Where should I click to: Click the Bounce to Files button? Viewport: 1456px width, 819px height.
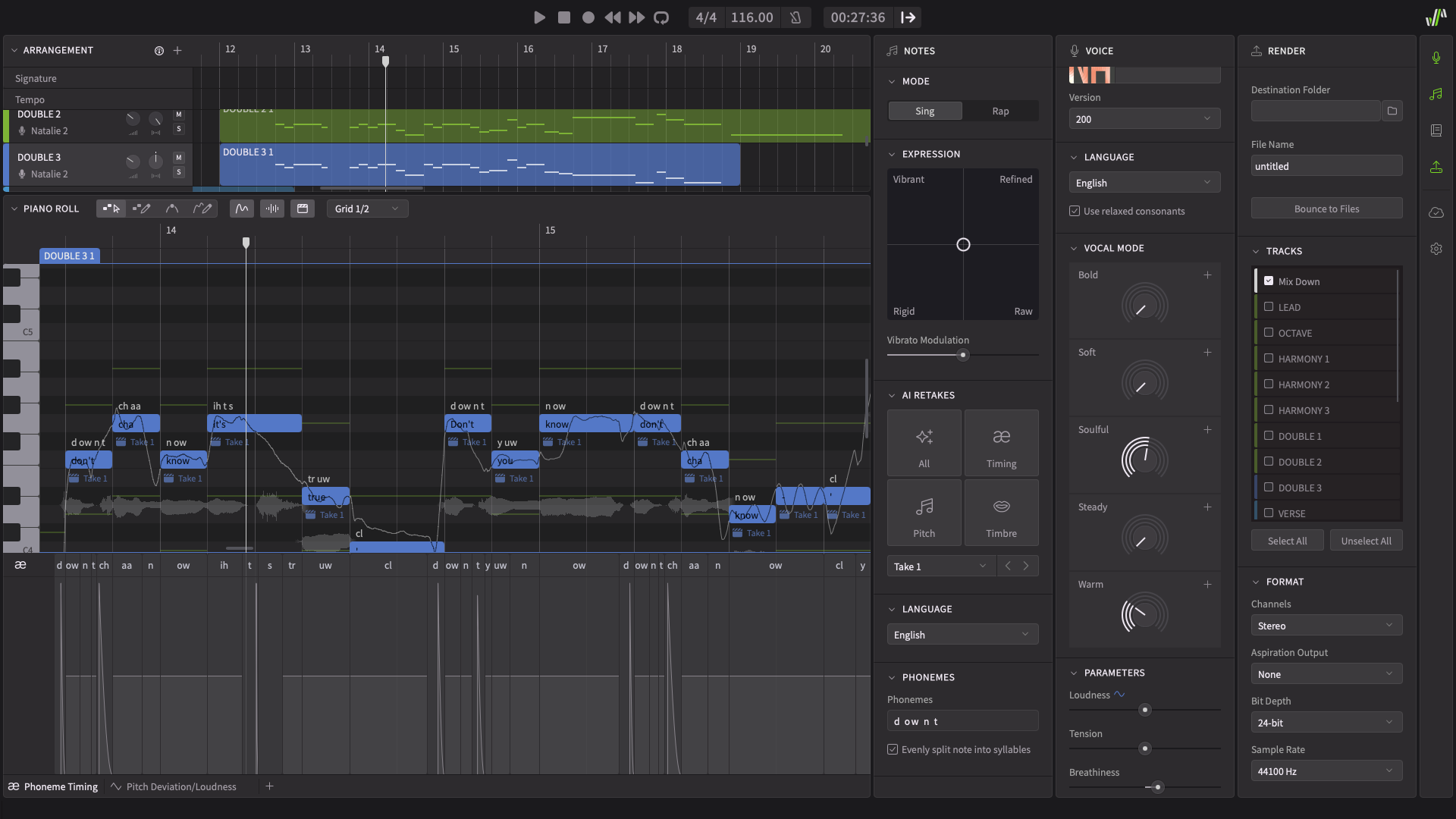coord(1326,208)
